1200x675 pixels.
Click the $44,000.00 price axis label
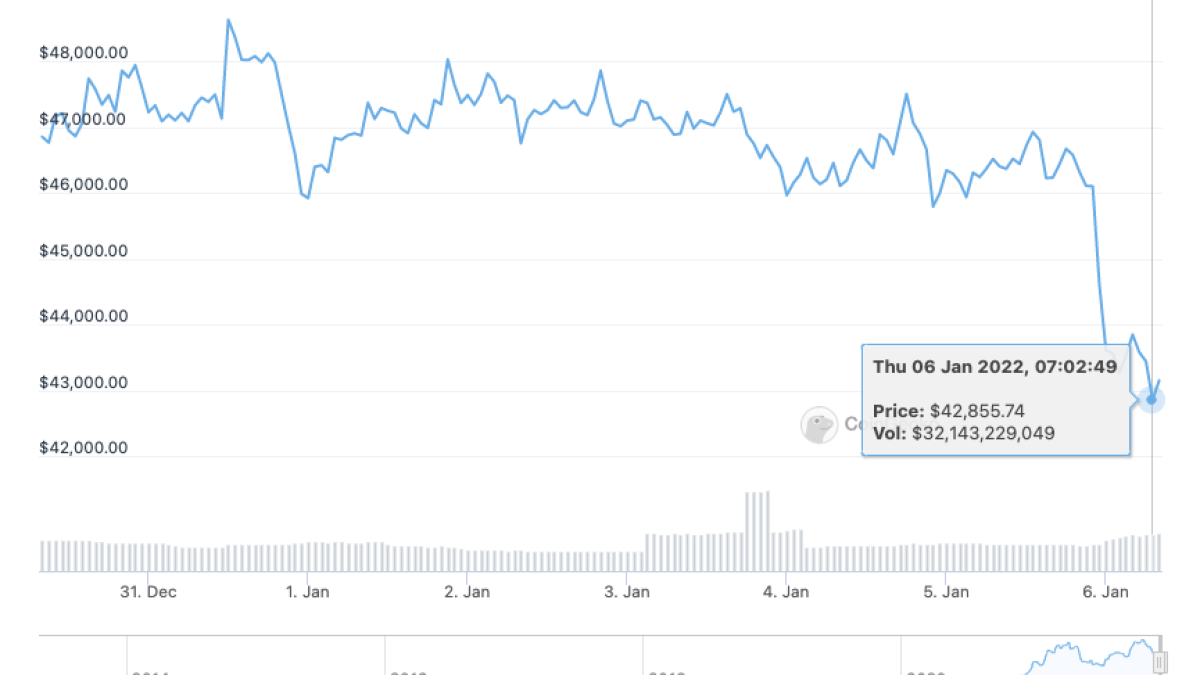point(83,316)
